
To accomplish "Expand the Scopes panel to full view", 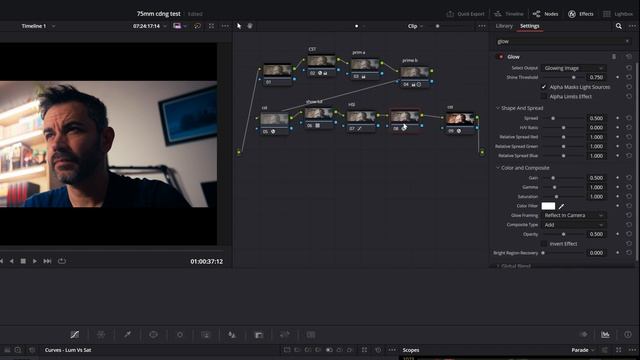I will [x=619, y=350].
